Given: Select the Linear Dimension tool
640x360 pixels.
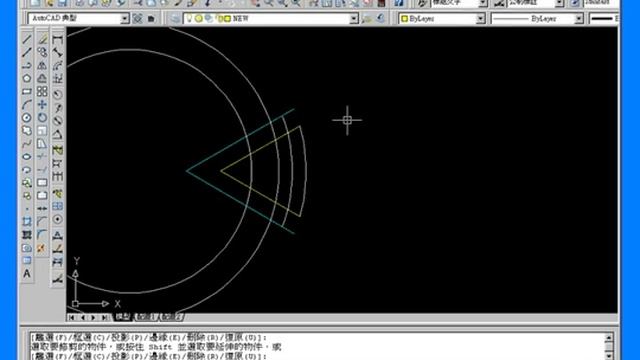Looking at the screenshot, I should pos(58,40).
